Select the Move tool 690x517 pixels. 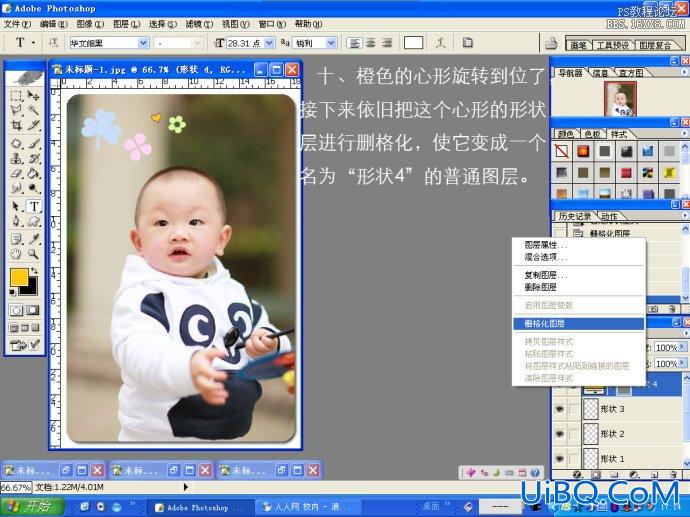tap(33, 96)
